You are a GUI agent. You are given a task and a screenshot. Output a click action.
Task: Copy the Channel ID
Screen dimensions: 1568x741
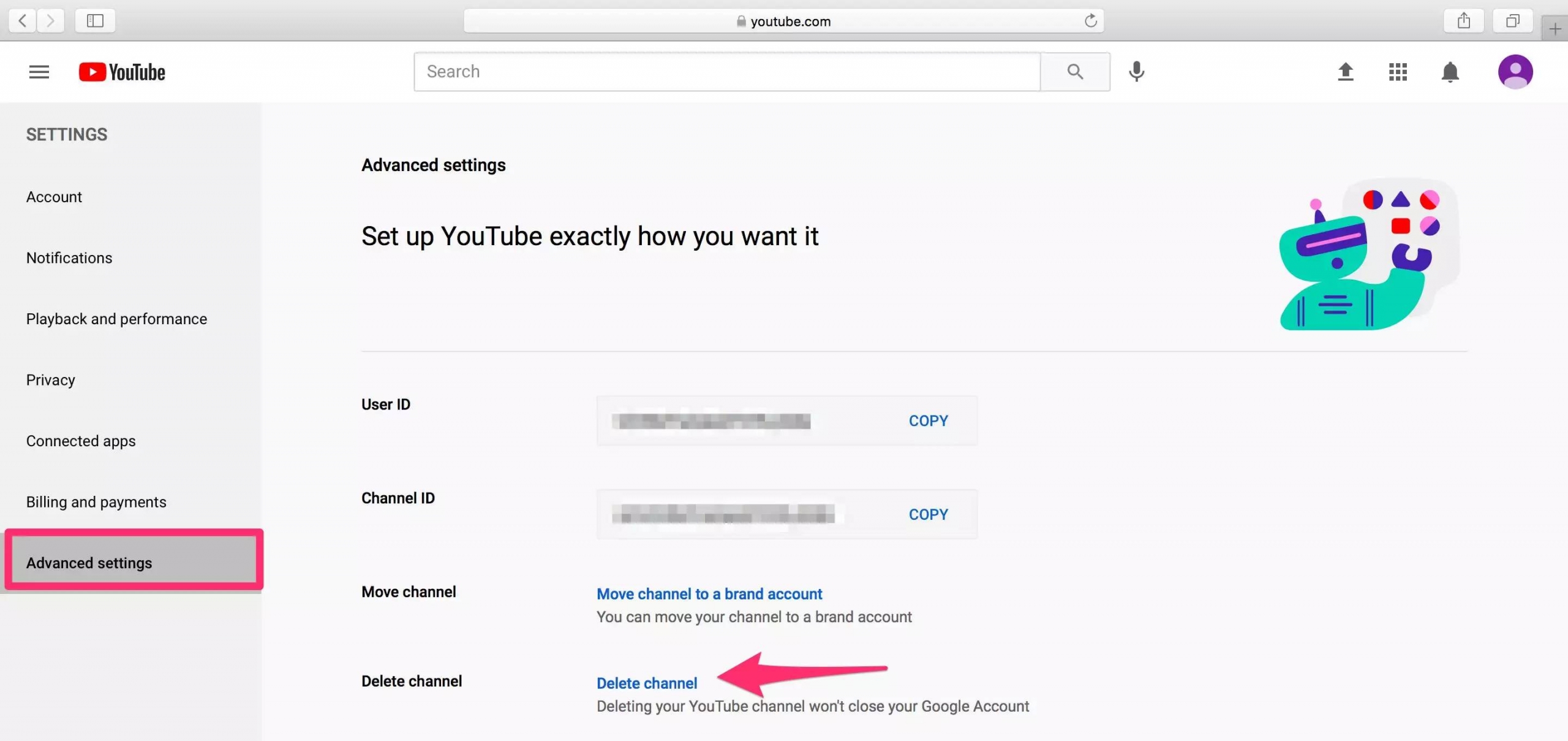click(928, 515)
